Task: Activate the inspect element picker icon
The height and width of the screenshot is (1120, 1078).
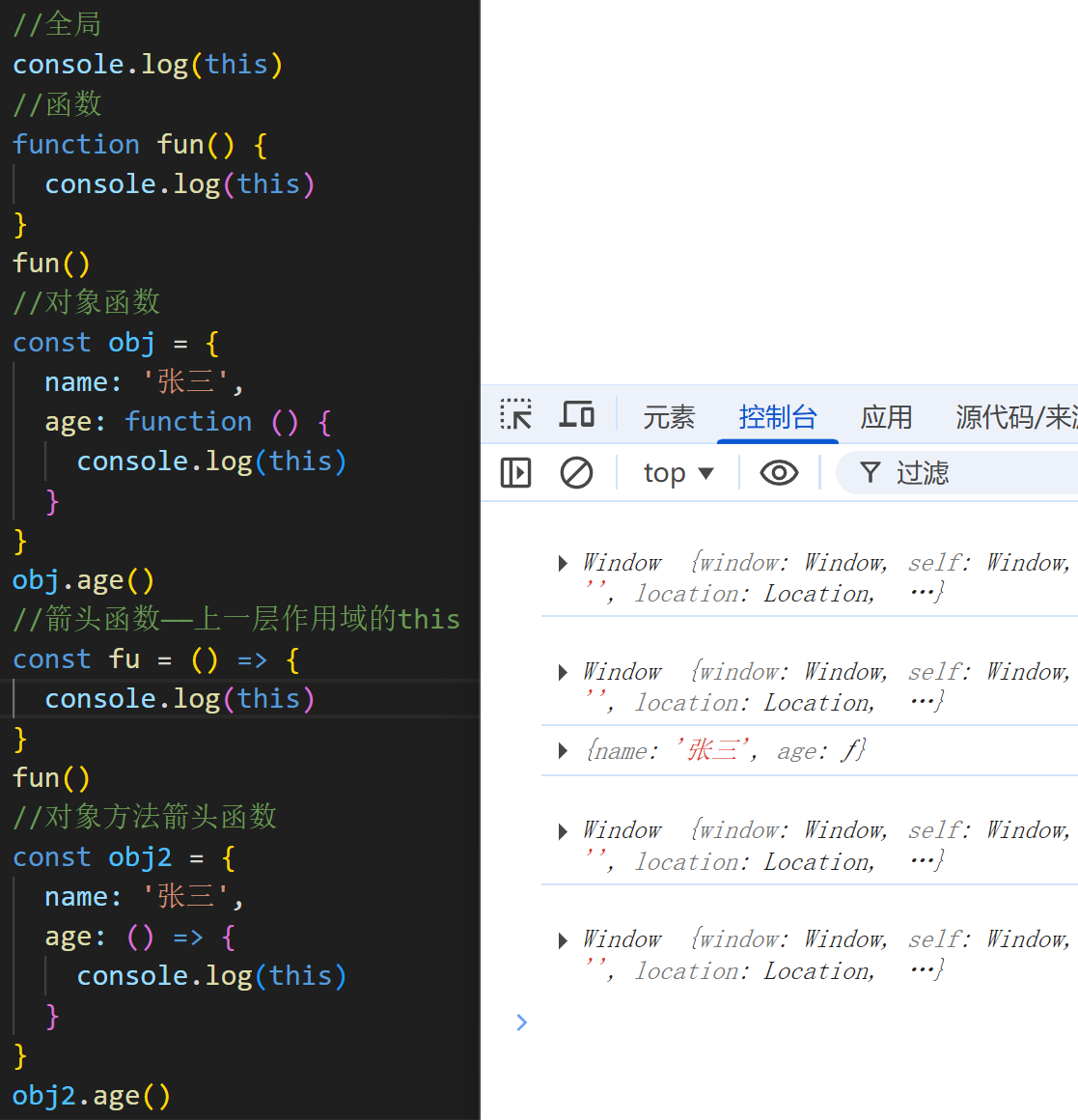Action: point(515,414)
